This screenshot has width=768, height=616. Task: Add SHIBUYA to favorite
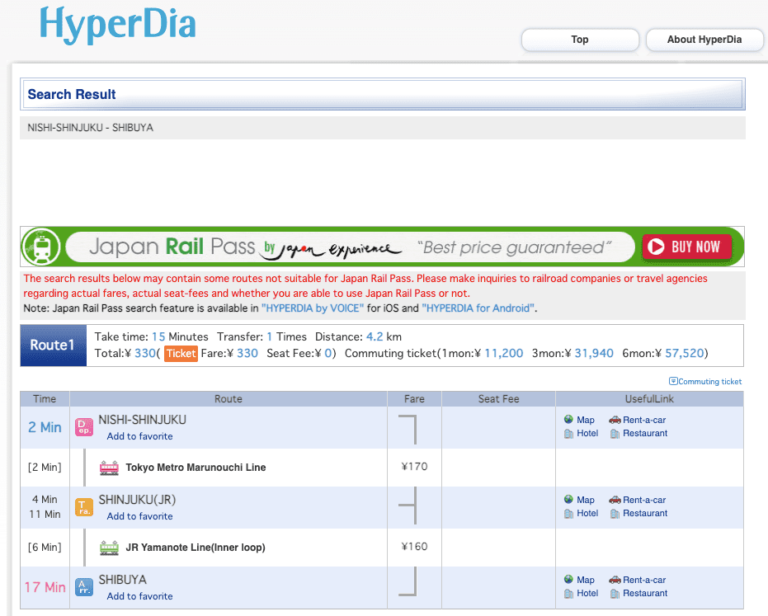click(x=140, y=596)
